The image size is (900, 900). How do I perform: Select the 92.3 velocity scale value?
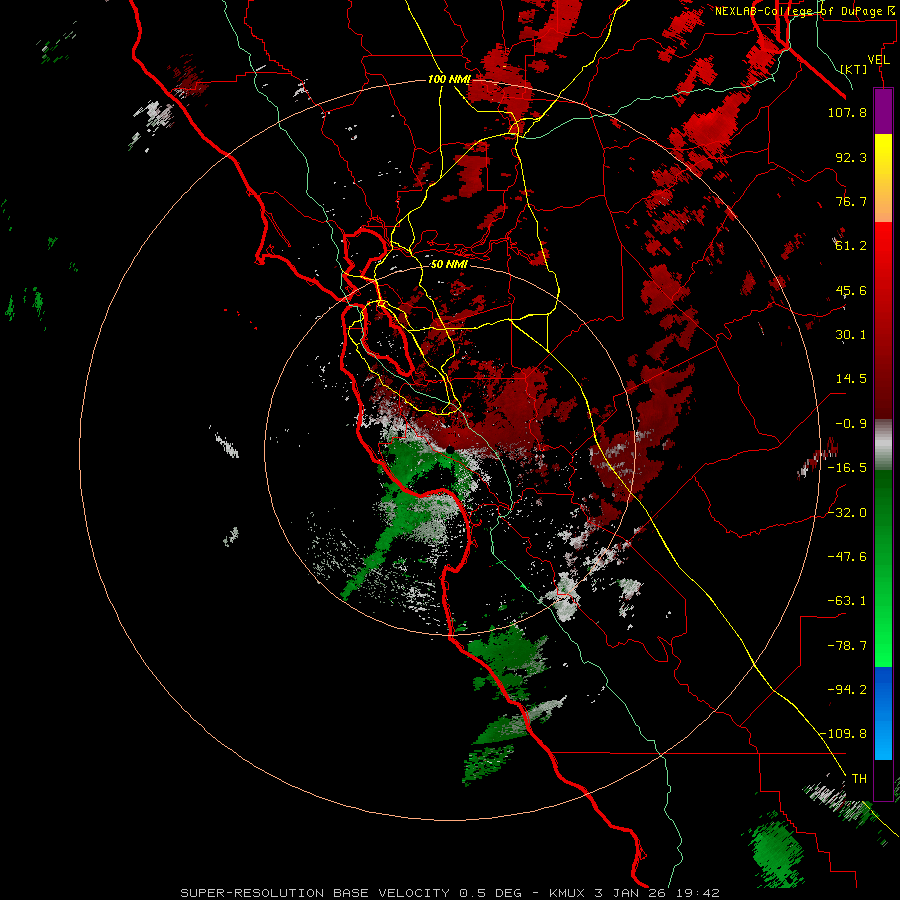click(851, 157)
